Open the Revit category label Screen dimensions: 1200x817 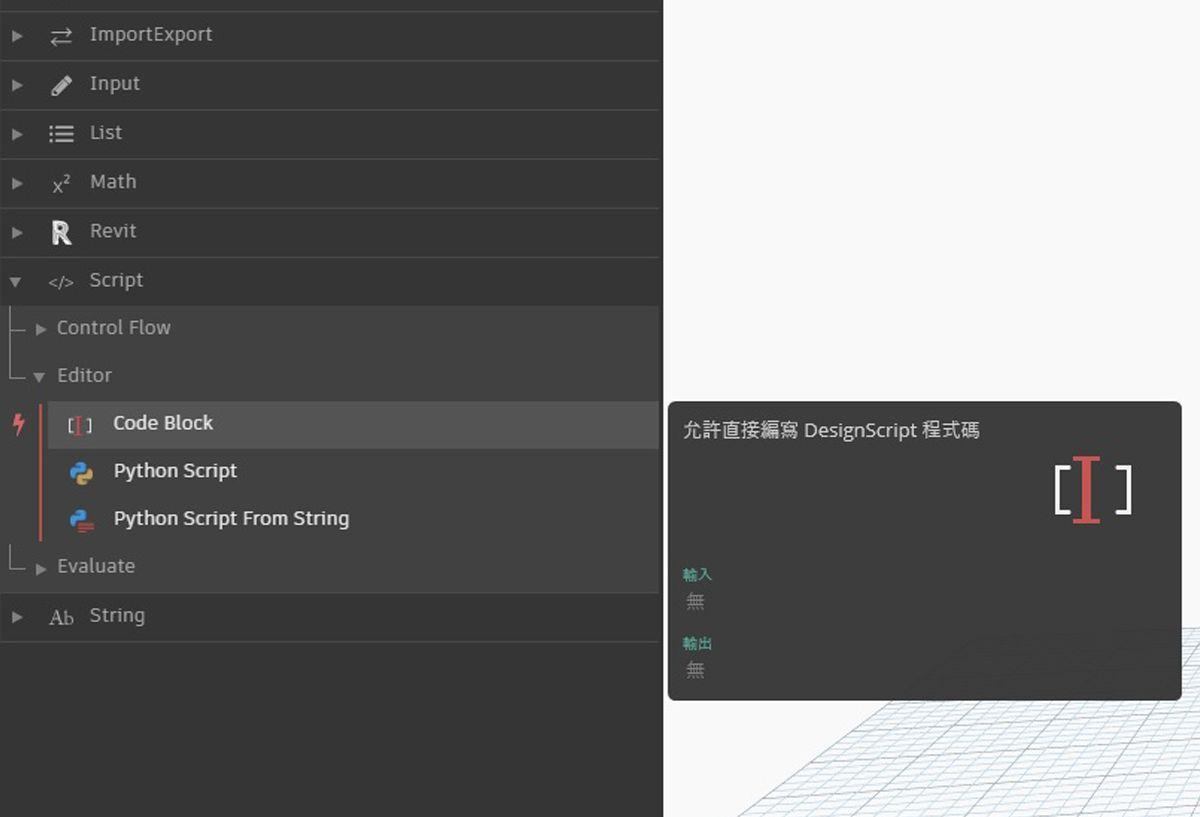pyautogui.click(x=113, y=230)
